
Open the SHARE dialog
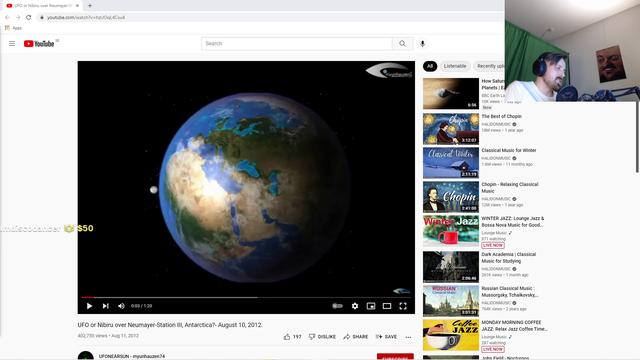(x=356, y=337)
